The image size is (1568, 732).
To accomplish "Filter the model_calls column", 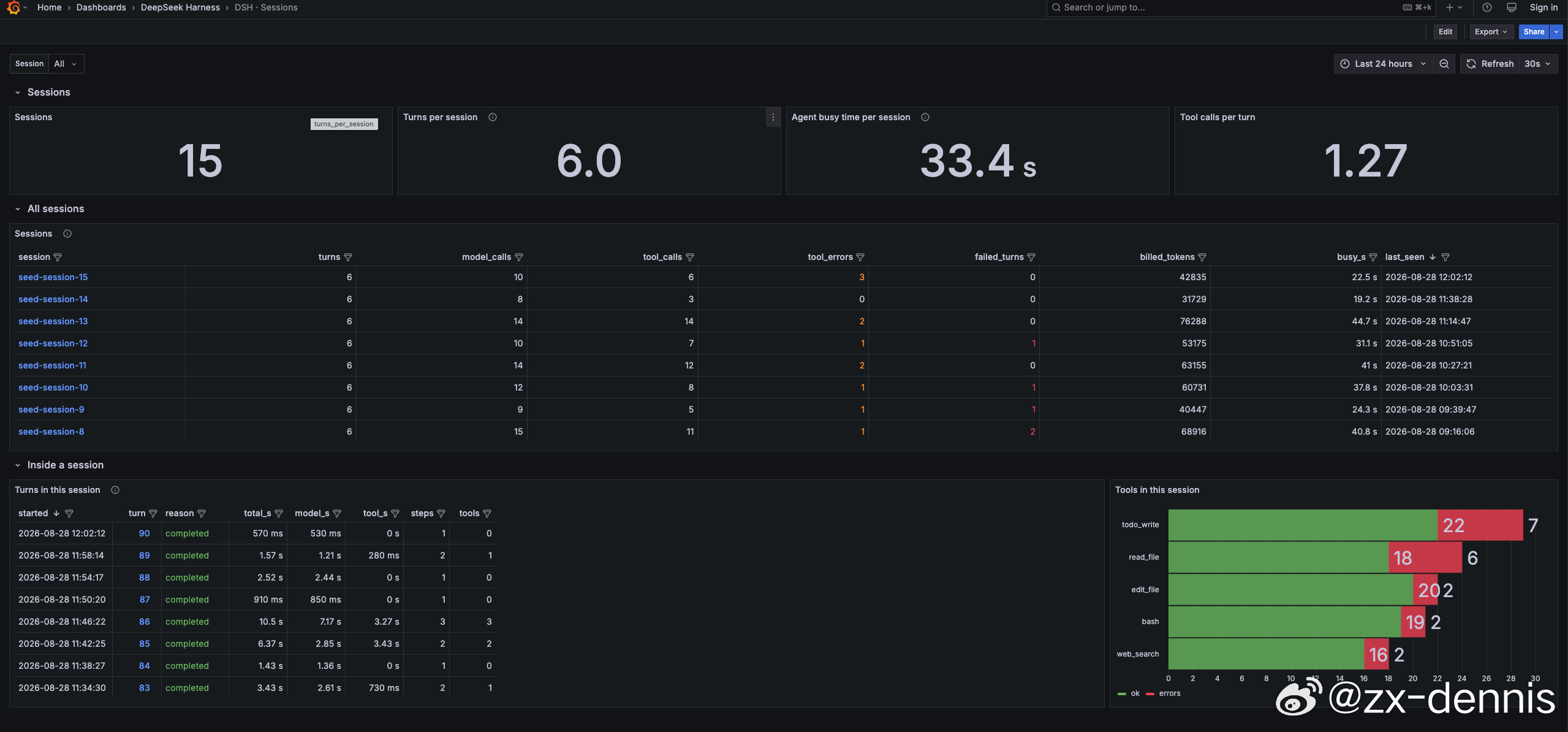I will [519, 257].
